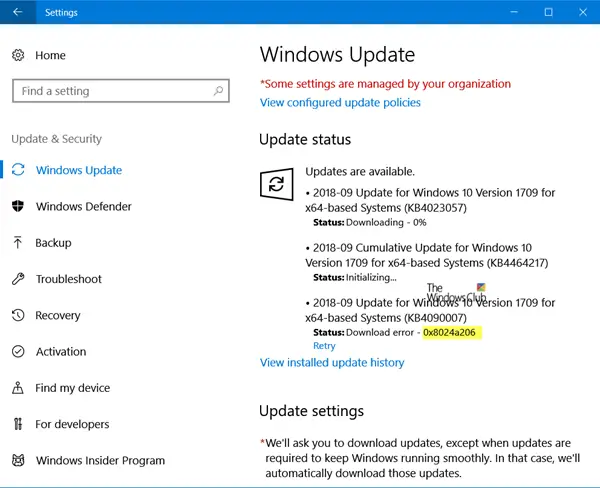The width and height of the screenshot is (600, 488).
Task: Click the search magnifier icon
Action: tap(218, 91)
